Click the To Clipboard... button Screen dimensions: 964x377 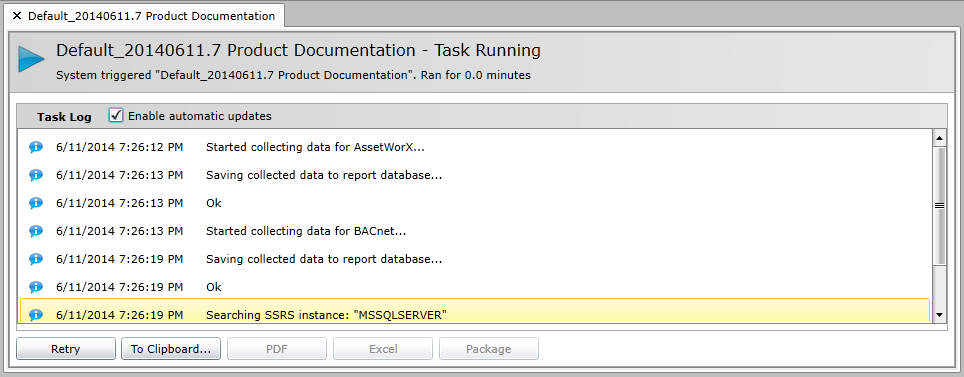[171, 349]
